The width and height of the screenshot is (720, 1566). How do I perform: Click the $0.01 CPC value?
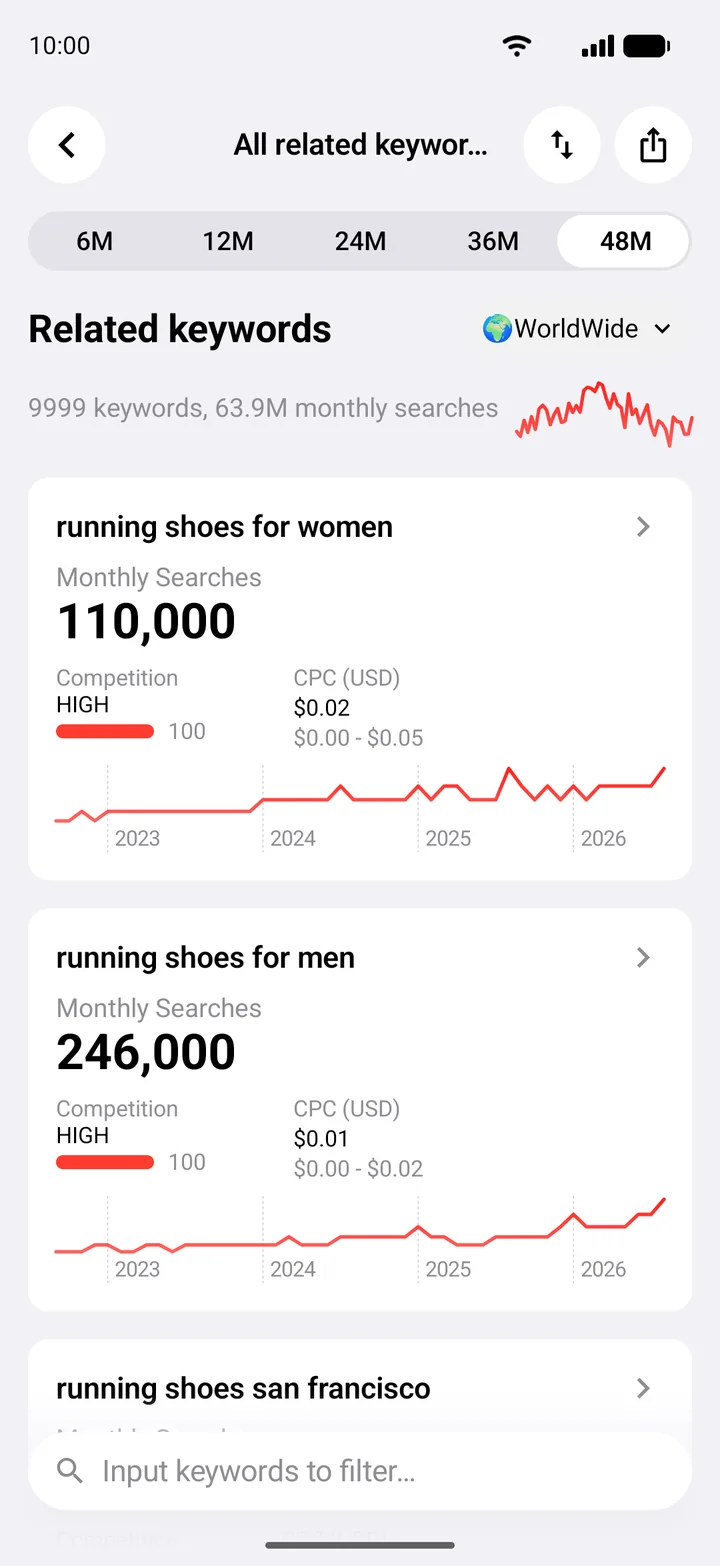322,1140
